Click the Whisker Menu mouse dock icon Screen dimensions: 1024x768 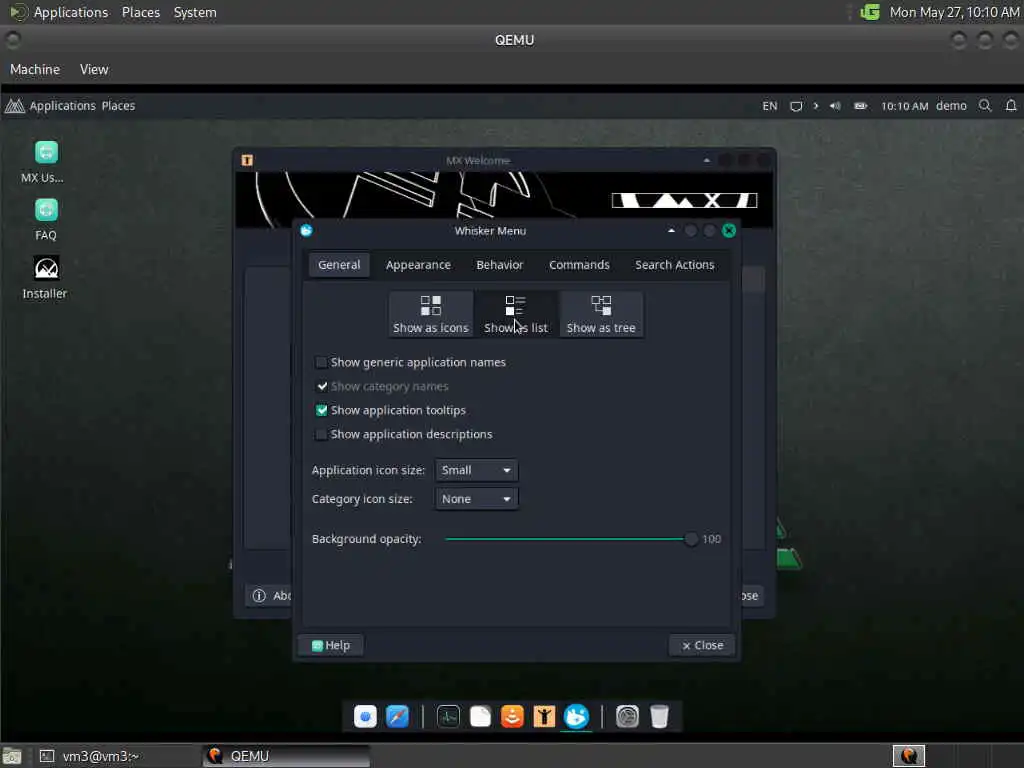[x=576, y=716]
